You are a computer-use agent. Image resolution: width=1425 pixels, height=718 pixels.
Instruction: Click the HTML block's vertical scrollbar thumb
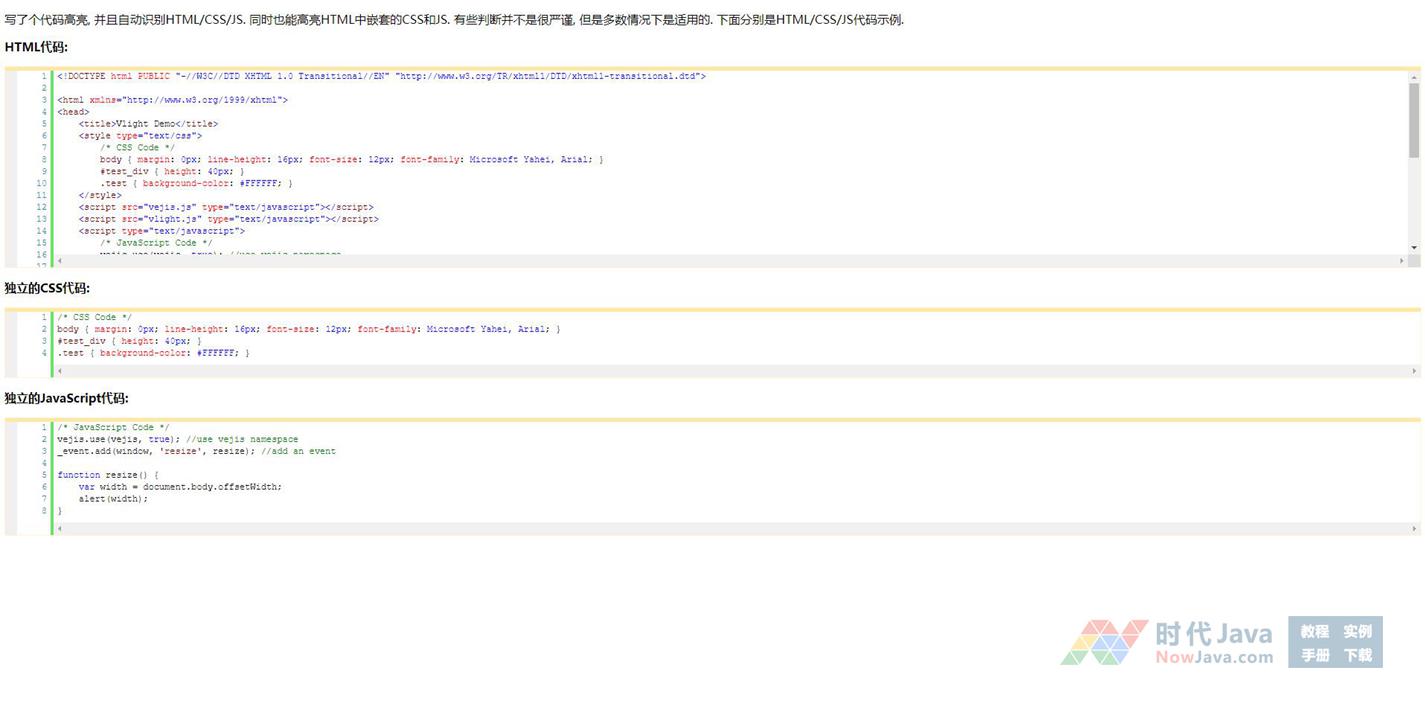1414,120
